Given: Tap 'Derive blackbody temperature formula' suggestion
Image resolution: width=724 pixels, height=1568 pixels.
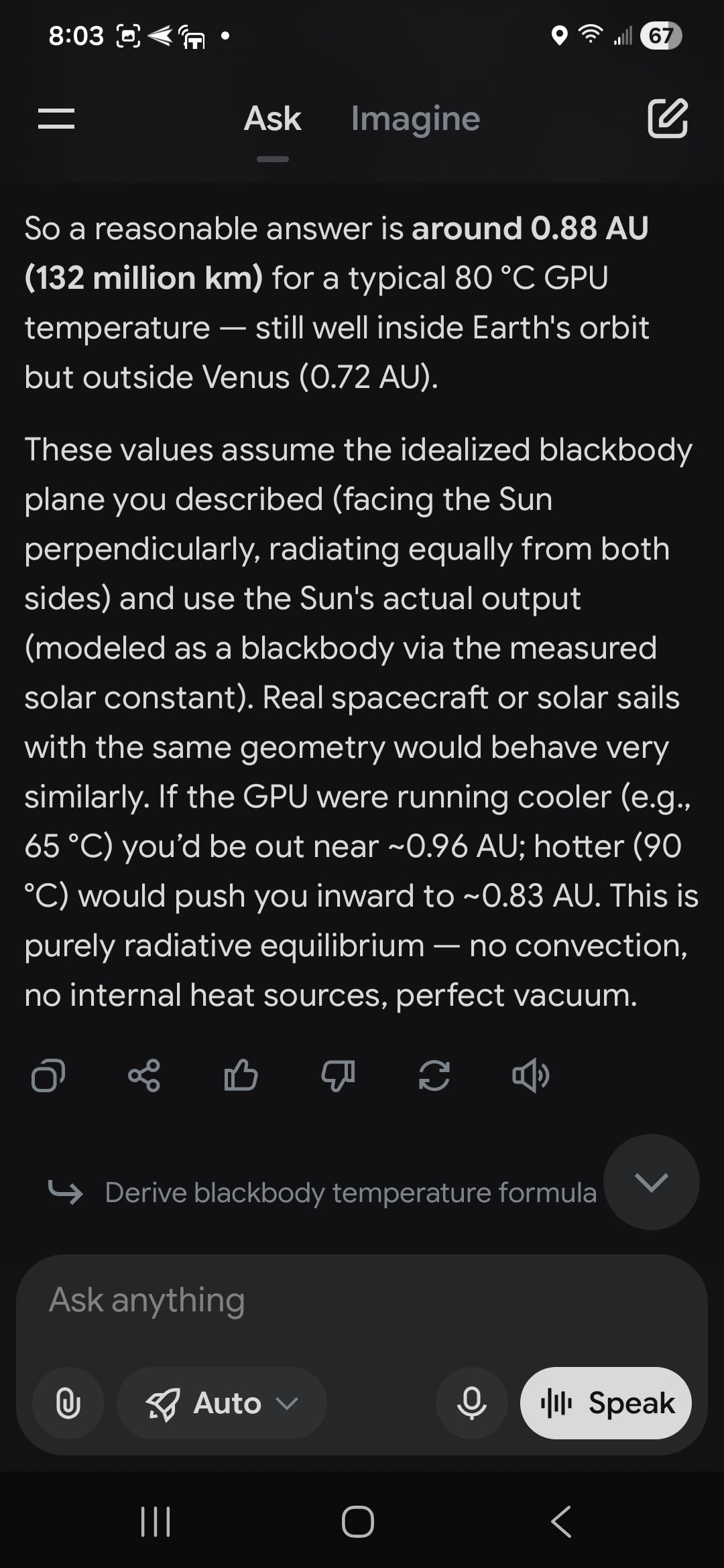Looking at the screenshot, I should click(x=350, y=1193).
